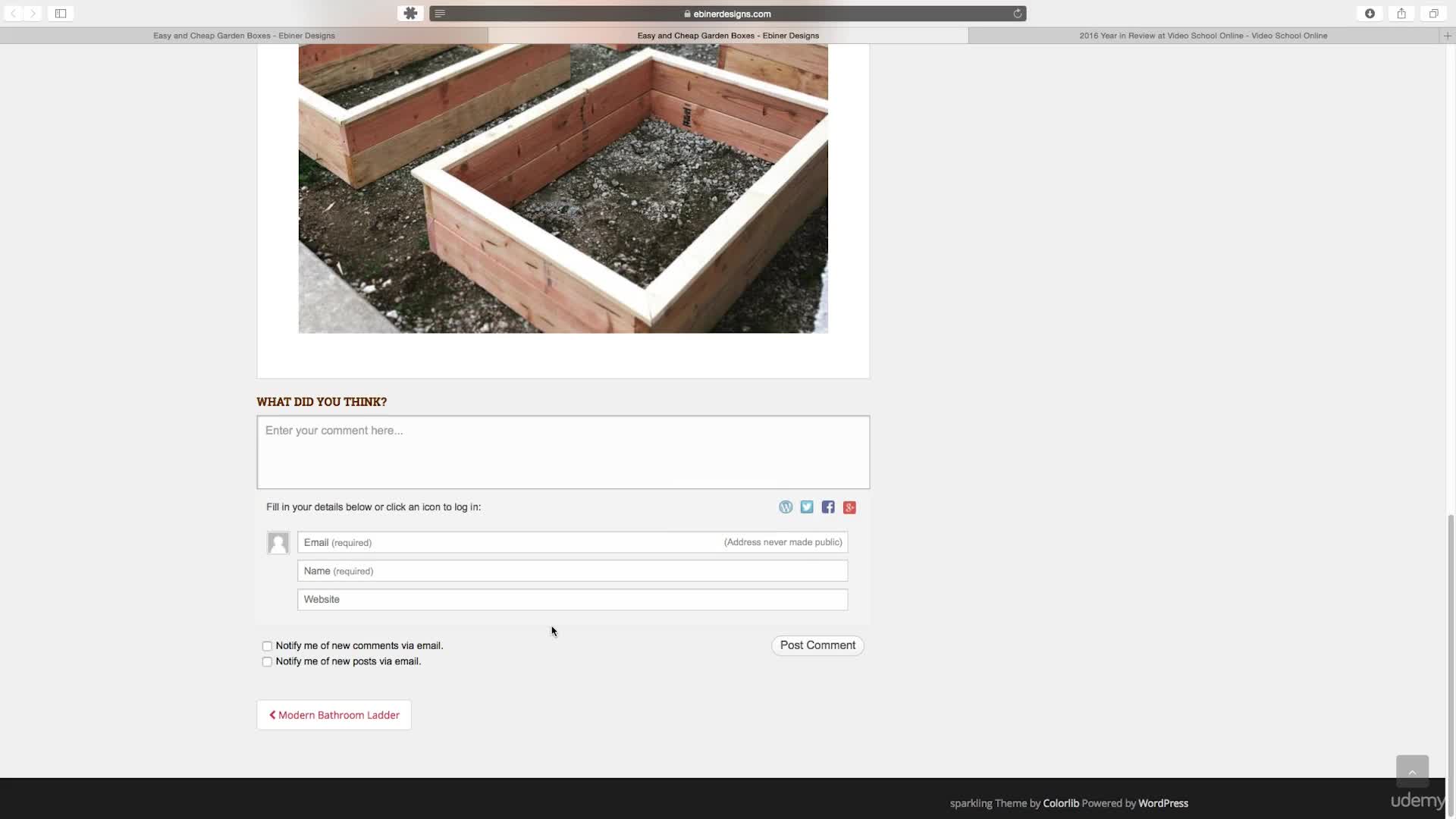Screen dimensions: 1456x819
Task: Focus the Enter your comment here box
Action: pos(563,452)
